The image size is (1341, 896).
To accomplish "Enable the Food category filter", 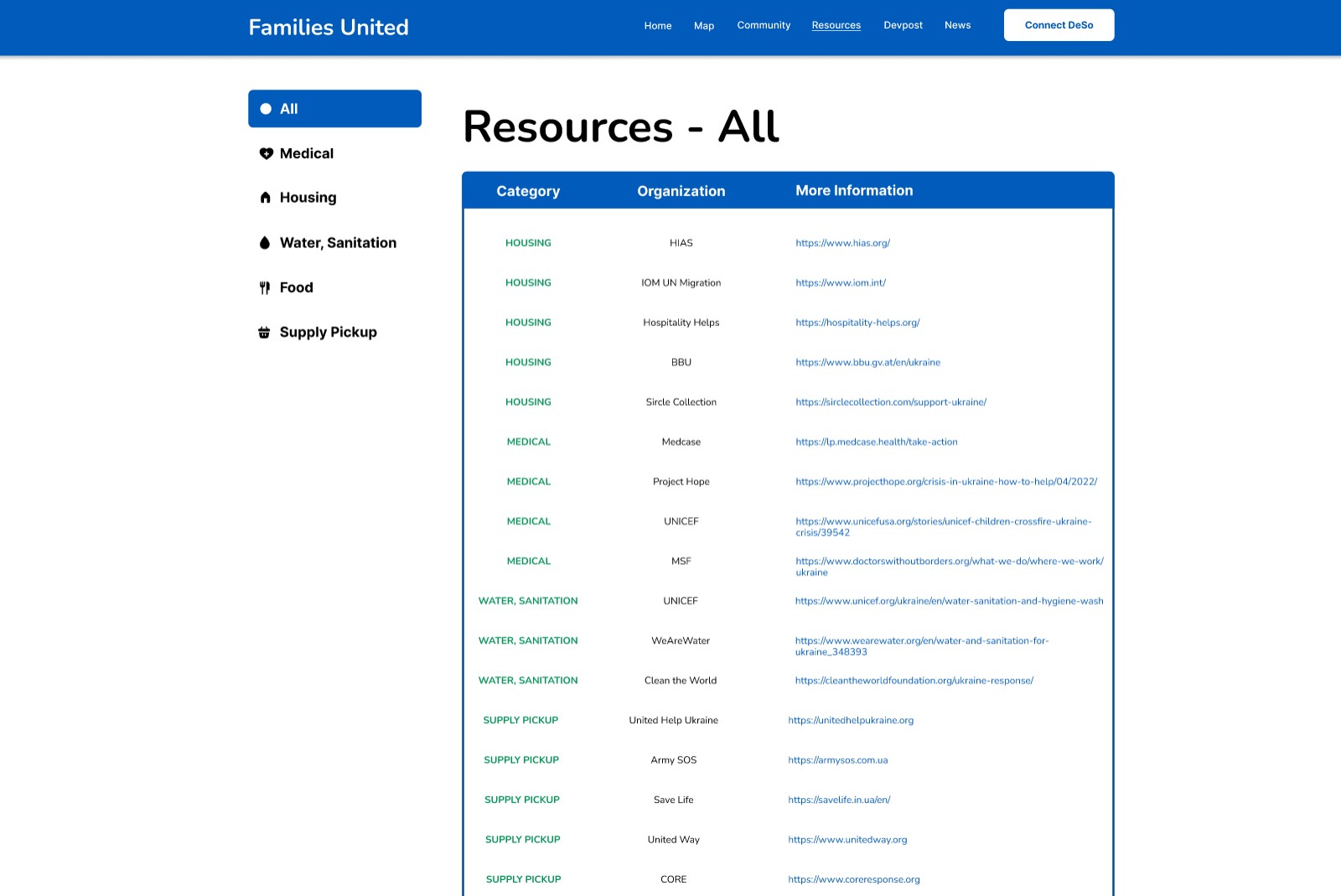I will [295, 287].
